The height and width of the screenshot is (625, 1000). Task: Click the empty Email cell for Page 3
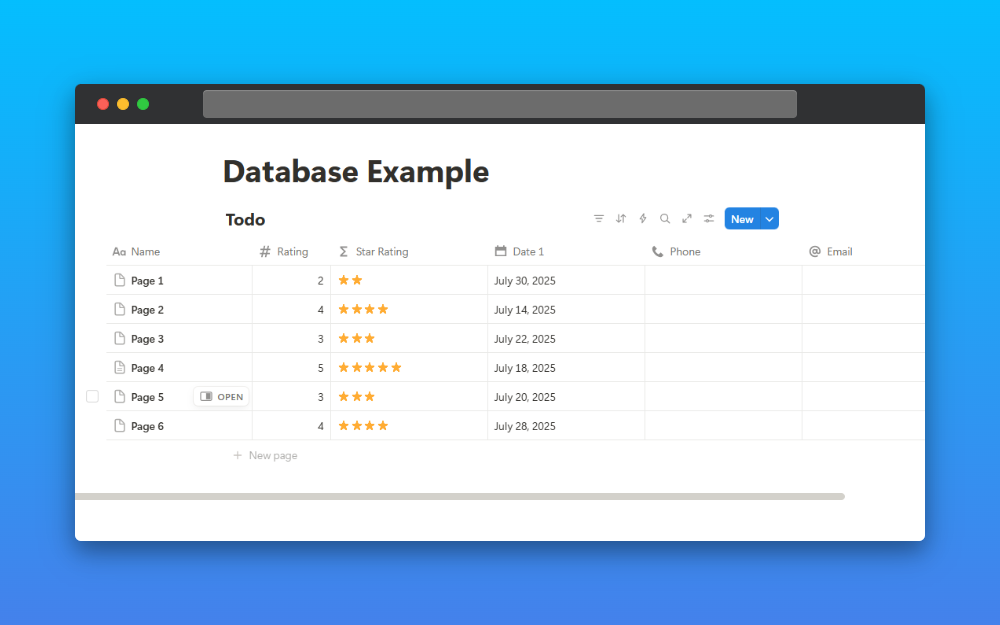(x=864, y=339)
